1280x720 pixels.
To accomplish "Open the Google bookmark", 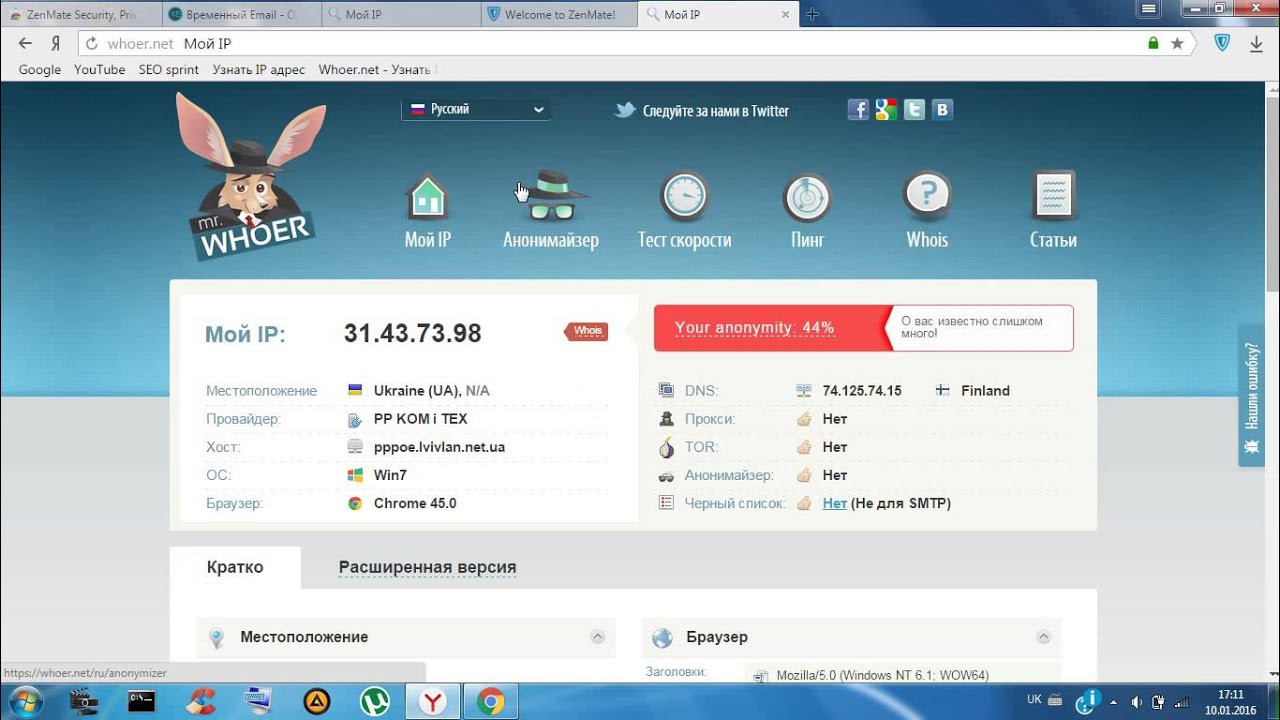I will 40,69.
